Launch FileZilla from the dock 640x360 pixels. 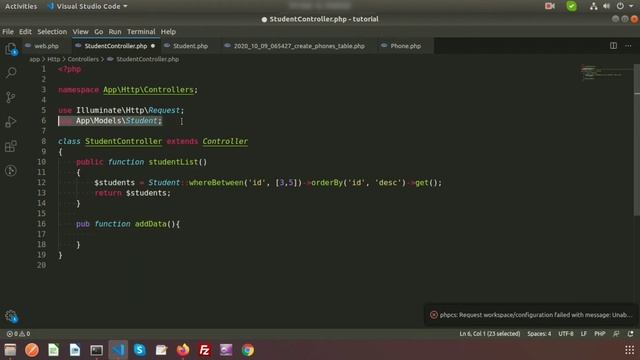tap(204, 350)
